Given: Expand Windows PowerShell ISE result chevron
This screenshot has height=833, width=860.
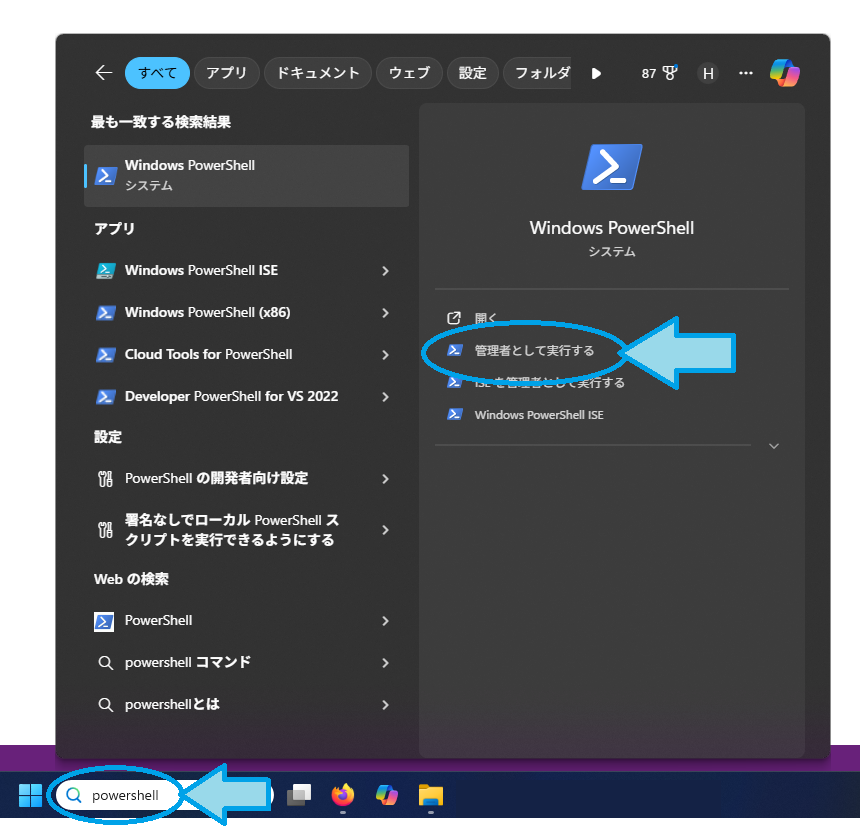Looking at the screenshot, I should click(x=386, y=271).
